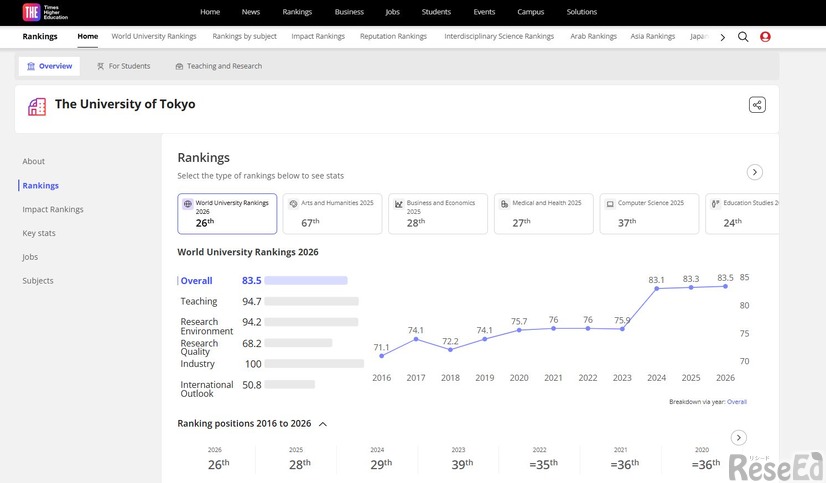Screen dimensions: 826x483
Task: Switch to Teaching and Research tab
Action: (x=218, y=66)
